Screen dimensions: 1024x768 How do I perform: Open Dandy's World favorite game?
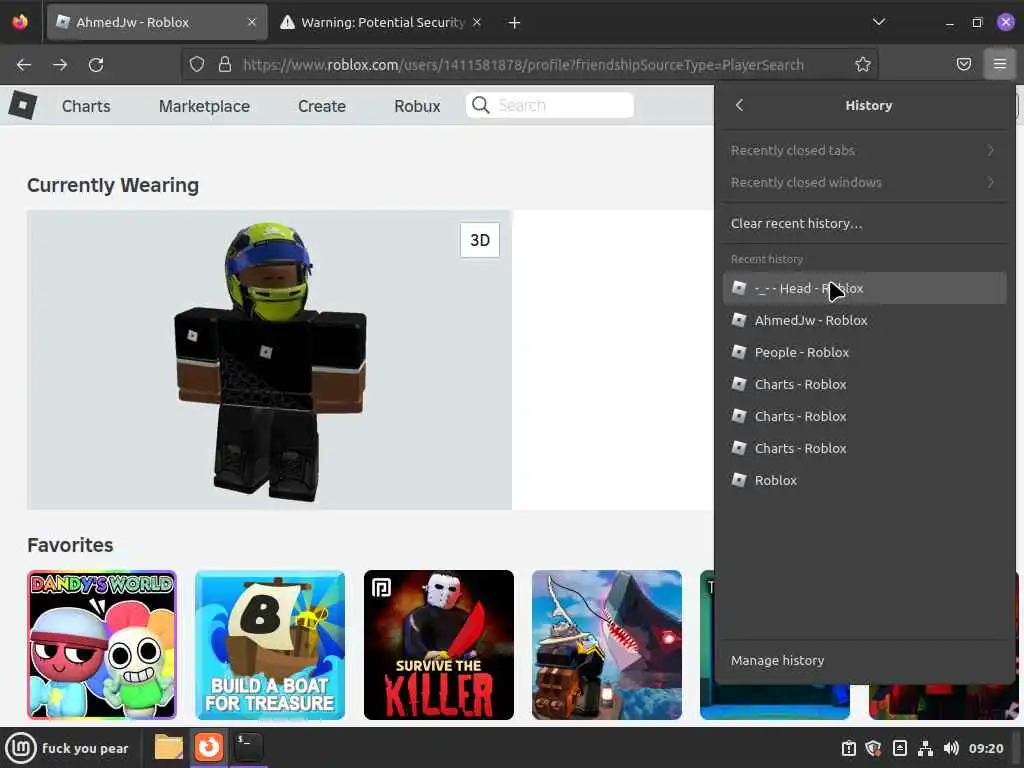point(102,645)
